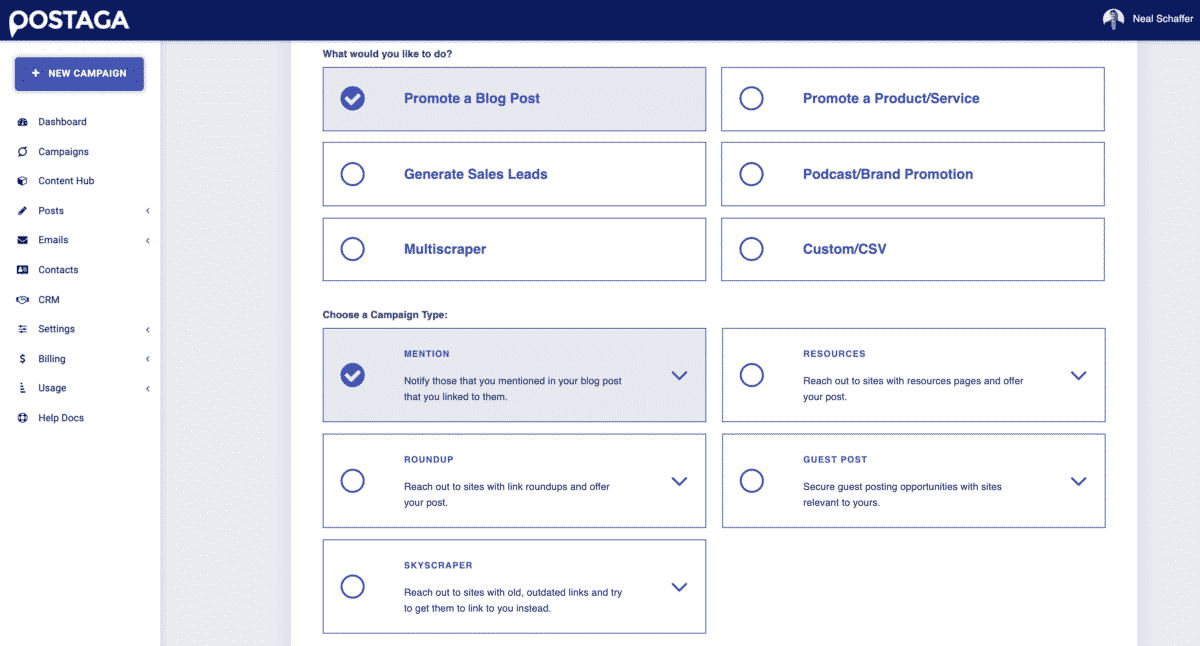Click the New Campaign button
The height and width of the screenshot is (646, 1200).
point(79,74)
